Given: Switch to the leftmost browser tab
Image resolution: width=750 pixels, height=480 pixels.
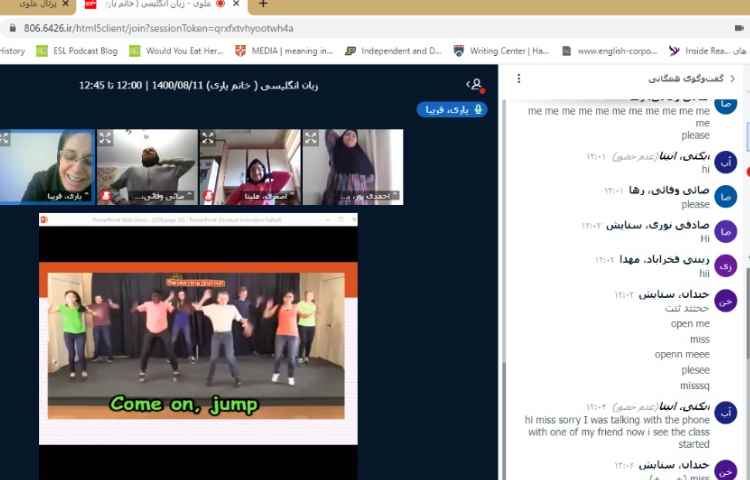Looking at the screenshot, I should (38, 4).
